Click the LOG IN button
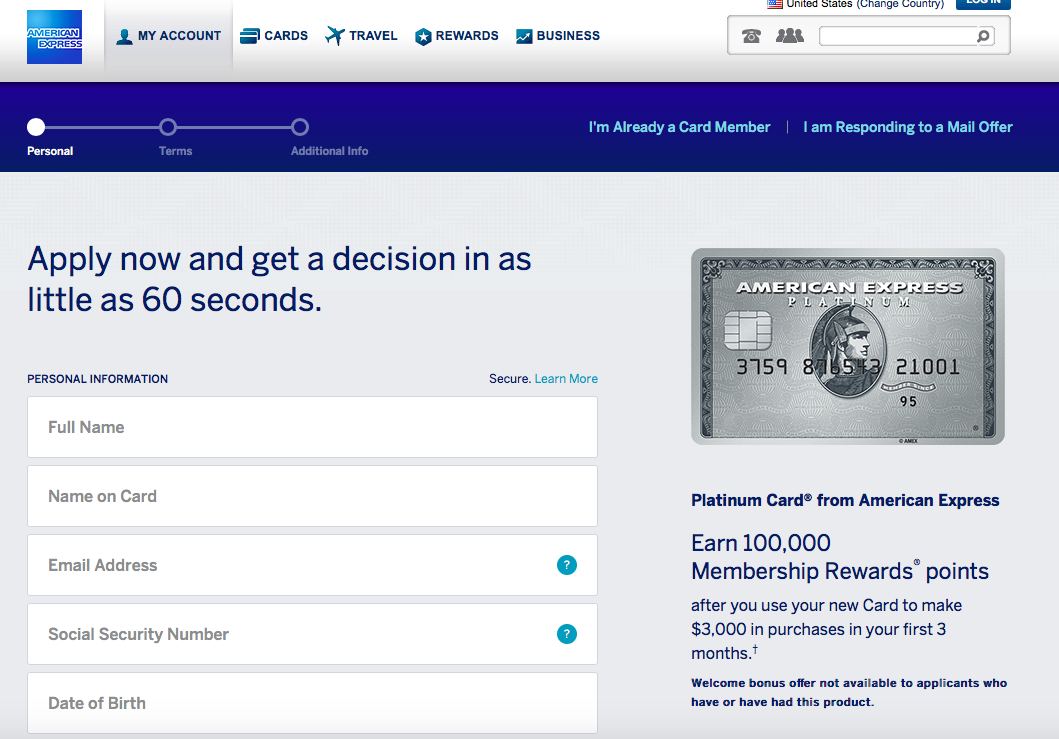Screen dimensions: 1059x739 pyautogui.click(x=983, y=3)
